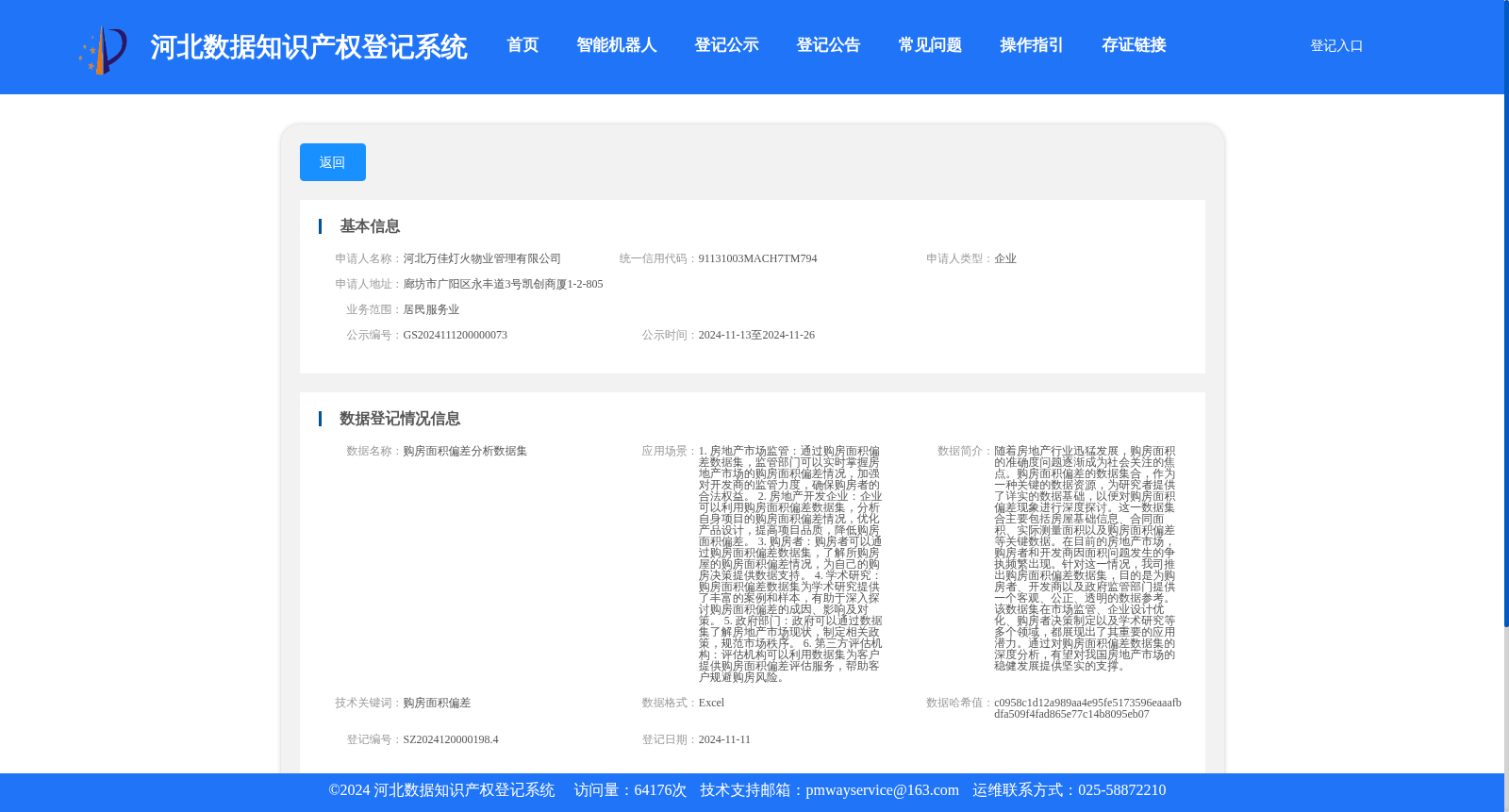This screenshot has width=1509, height=812.
Task: Click the registration date 2024-11-11
Action: 724,739
